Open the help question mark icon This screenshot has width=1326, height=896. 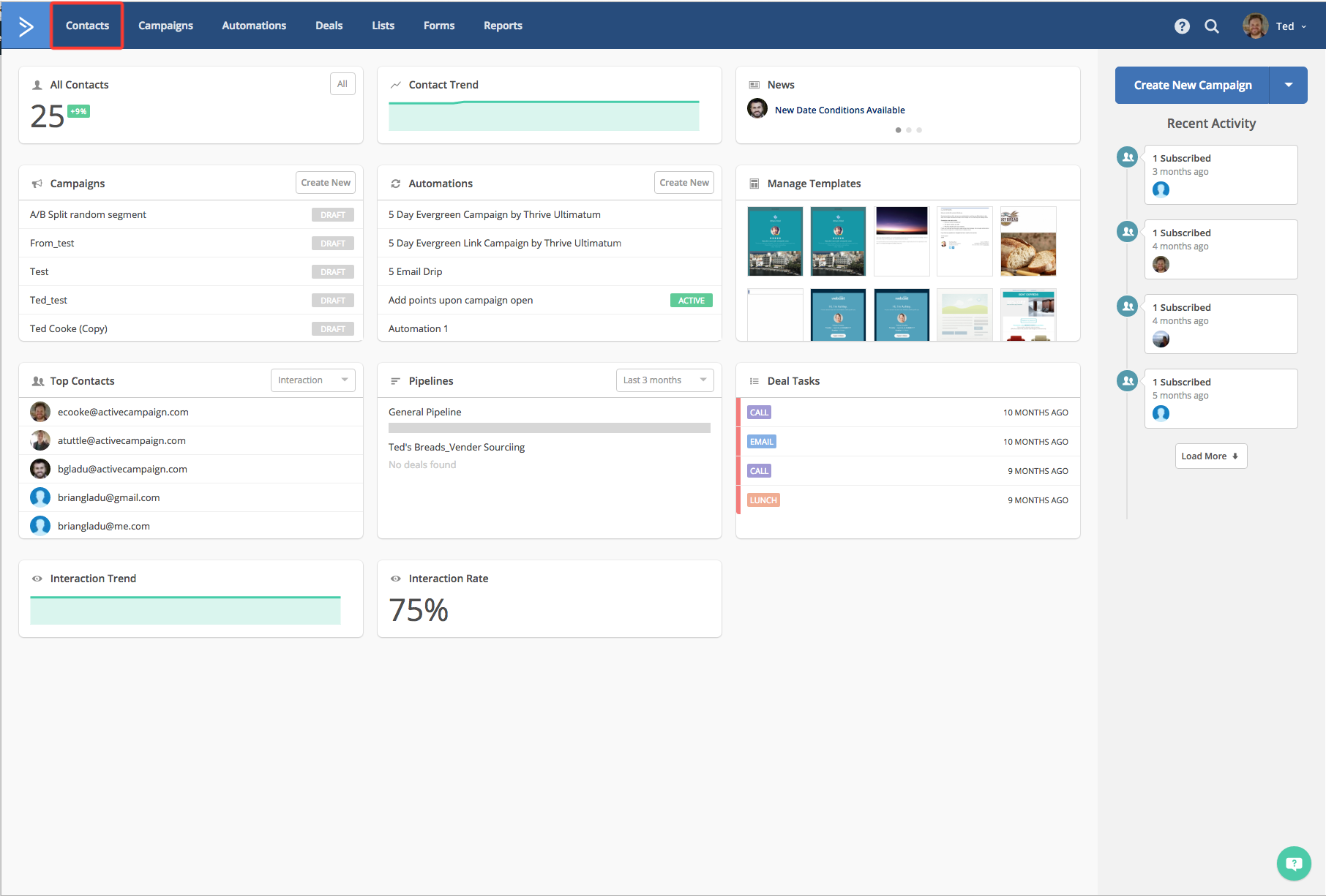click(x=1181, y=26)
